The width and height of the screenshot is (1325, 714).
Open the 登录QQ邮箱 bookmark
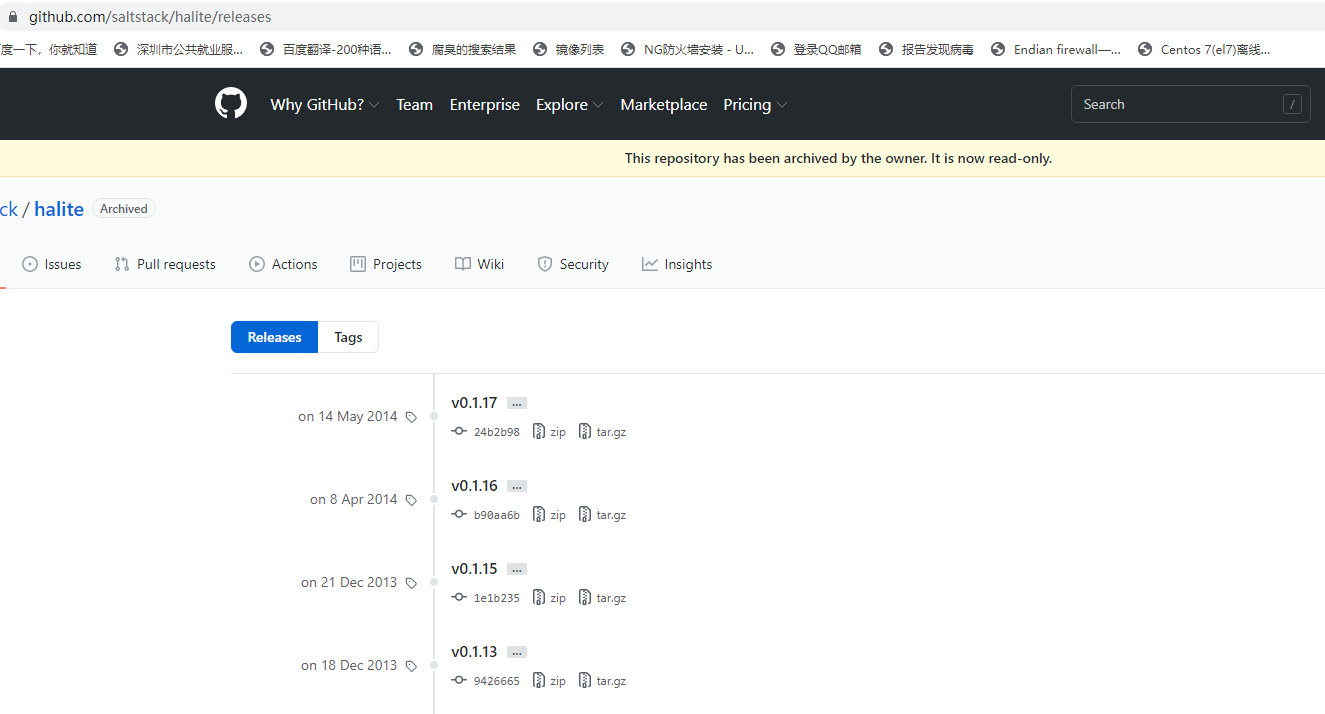[816, 49]
